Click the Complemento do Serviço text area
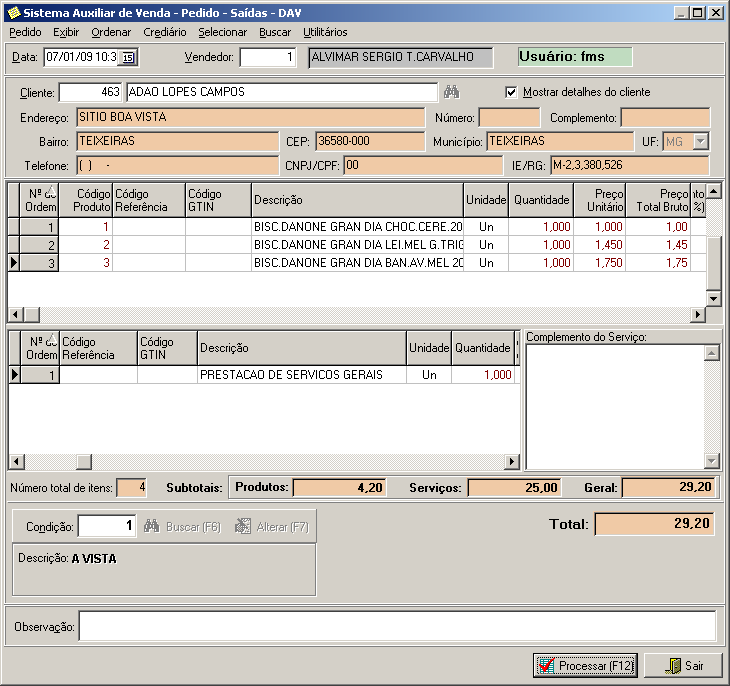This screenshot has width=730, height=686. (x=615, y=407)
